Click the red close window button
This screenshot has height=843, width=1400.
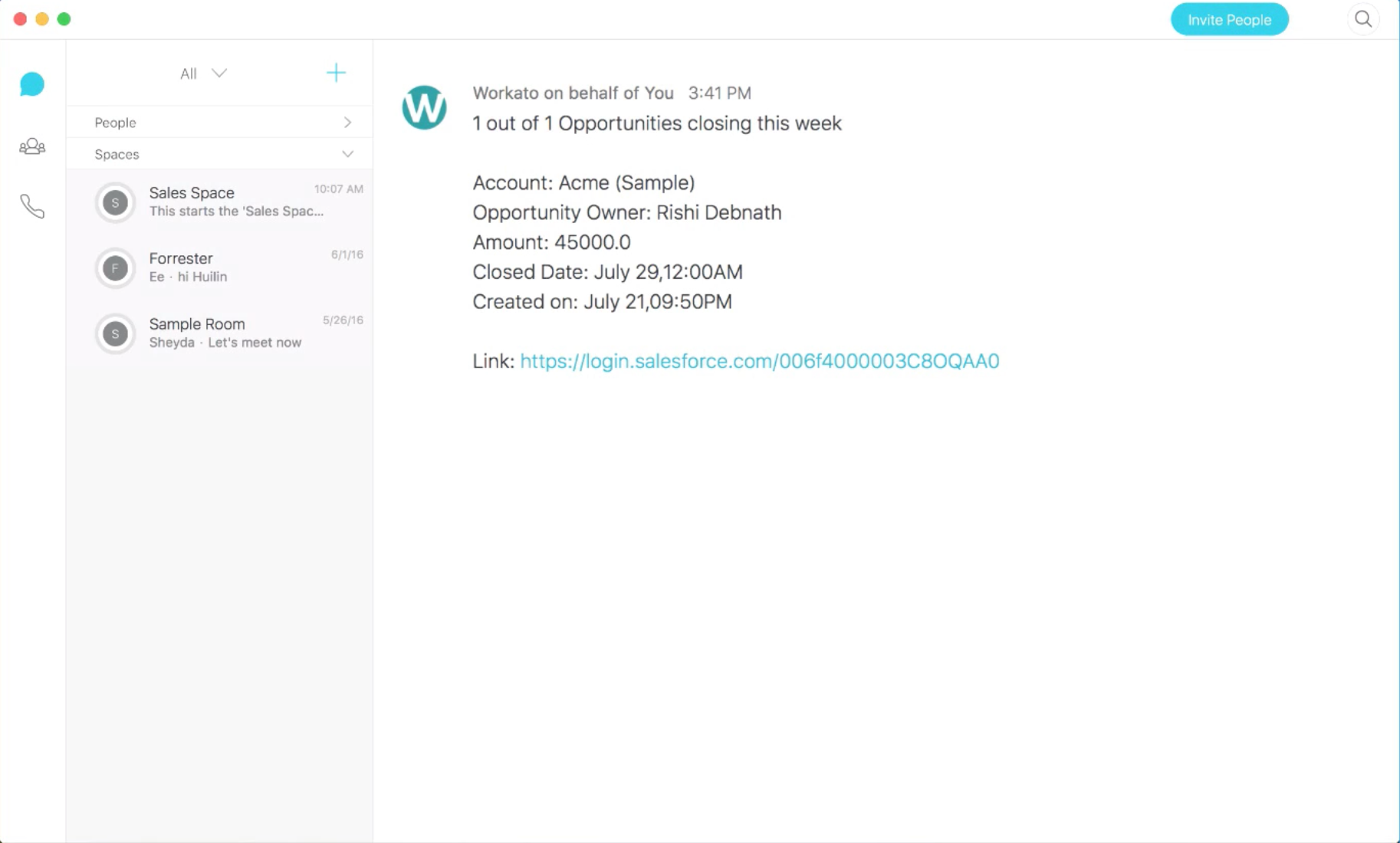click(21, 19)
